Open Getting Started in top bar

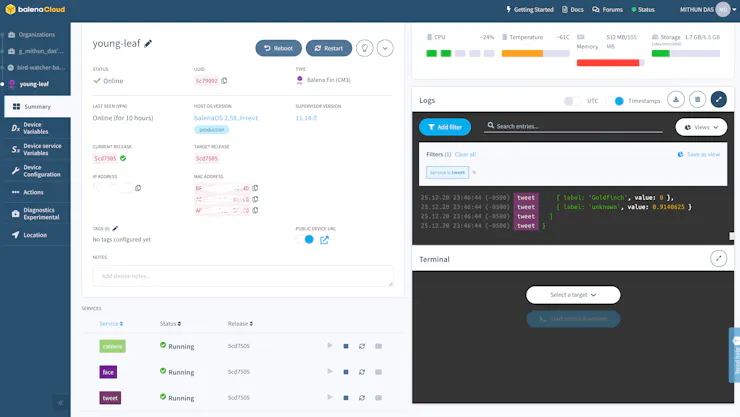(x=530, y=9)
